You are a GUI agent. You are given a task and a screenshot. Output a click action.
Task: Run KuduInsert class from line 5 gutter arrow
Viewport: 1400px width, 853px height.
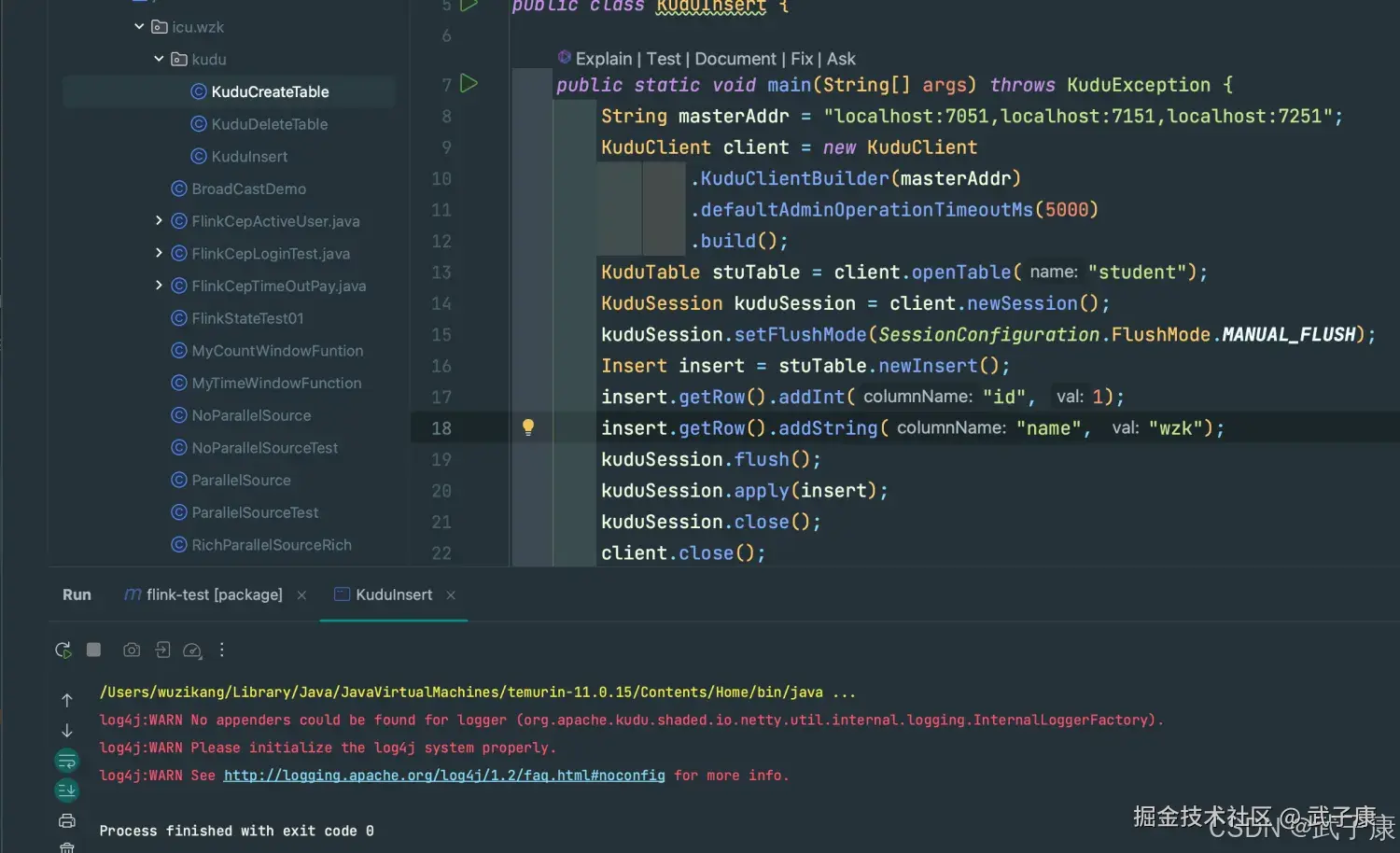469,5
